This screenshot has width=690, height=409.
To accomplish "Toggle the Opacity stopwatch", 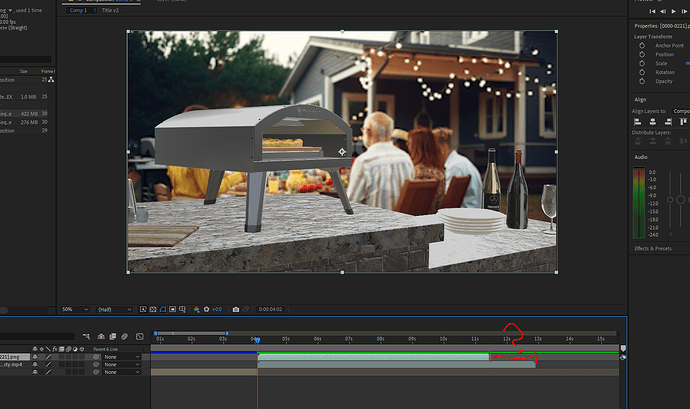I will 642,81.
